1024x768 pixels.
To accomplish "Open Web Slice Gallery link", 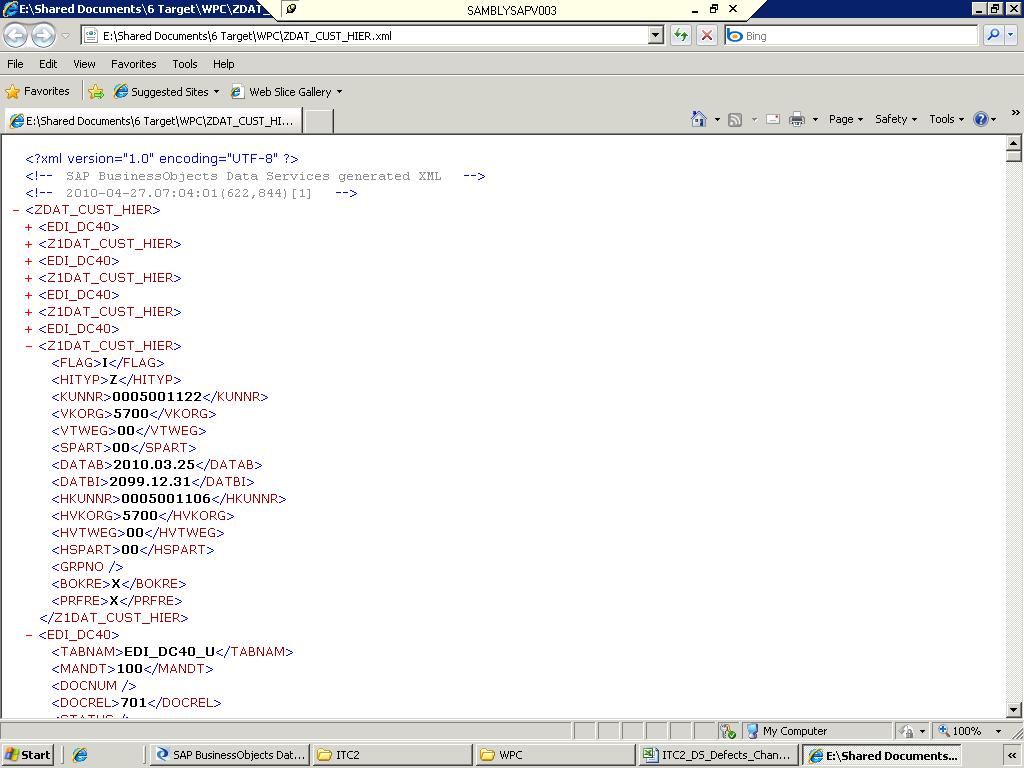I will pos(286,91).
